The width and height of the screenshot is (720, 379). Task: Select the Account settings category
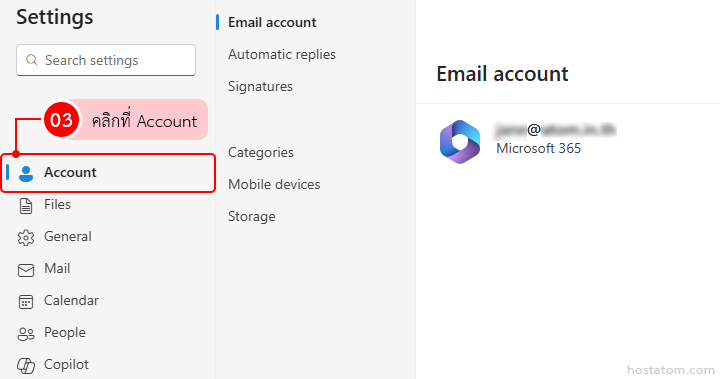[x=108, y=173]
